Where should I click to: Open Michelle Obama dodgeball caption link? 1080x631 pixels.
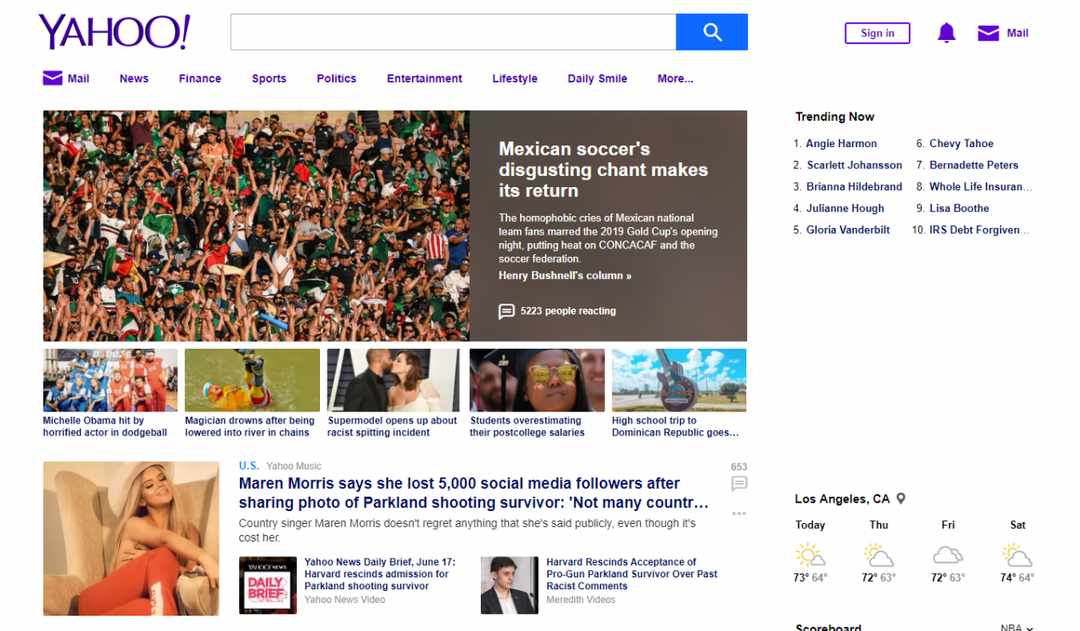click(x=105, y=426)
